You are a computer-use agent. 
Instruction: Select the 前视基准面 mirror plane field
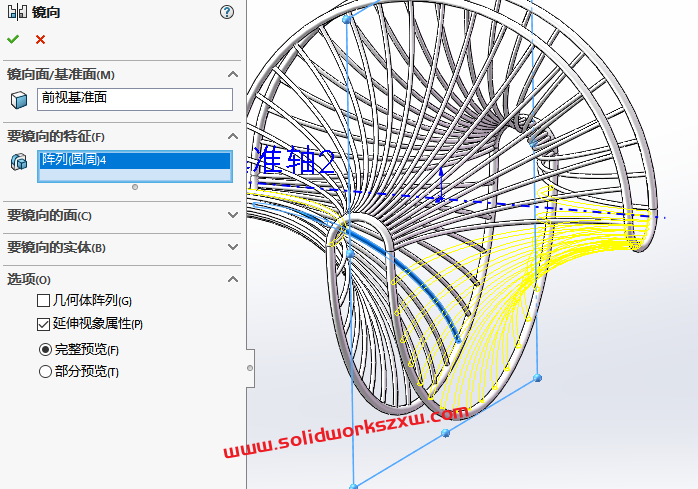(135, 99)
